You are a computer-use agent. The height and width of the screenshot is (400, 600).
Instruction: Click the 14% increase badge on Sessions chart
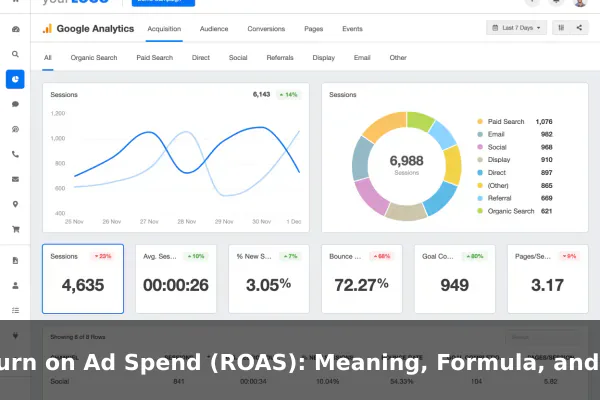click(289, 95)
